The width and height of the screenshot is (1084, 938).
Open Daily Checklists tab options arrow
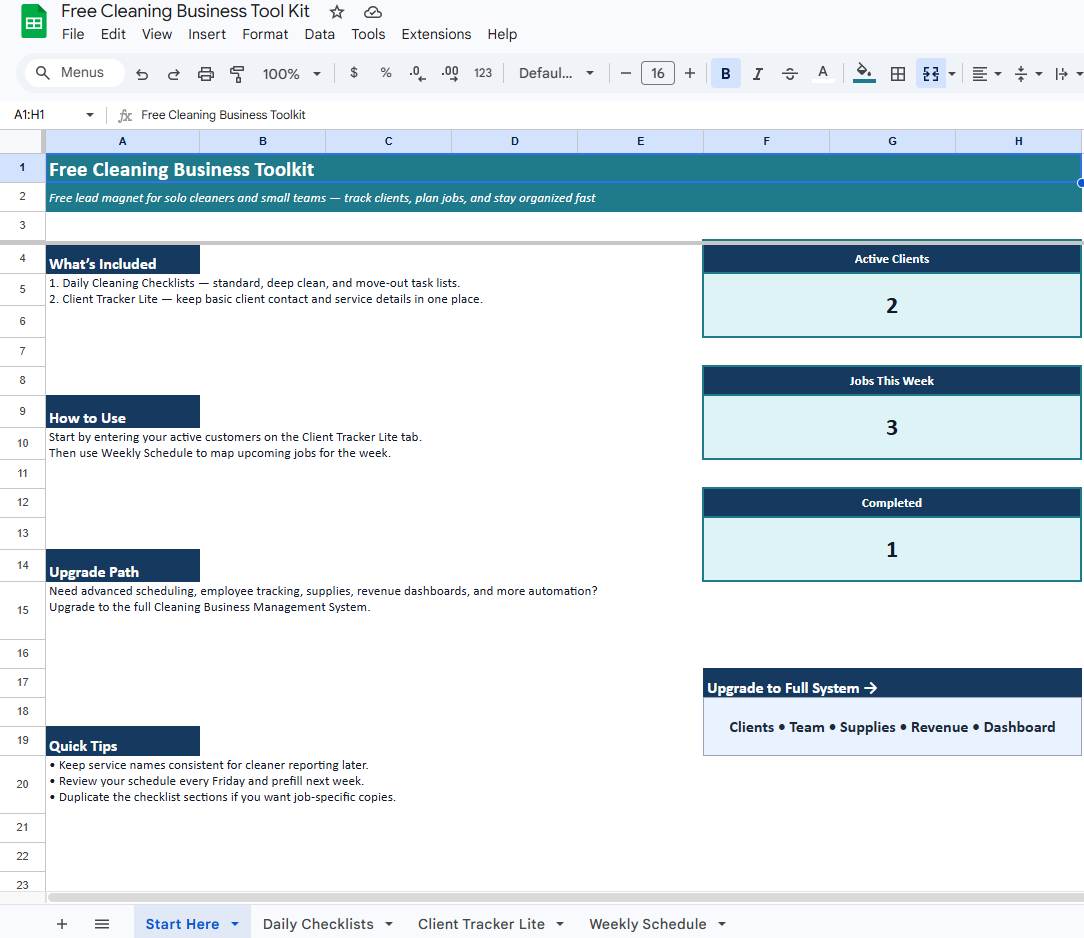pyautogui.click(x=389, y=924)
